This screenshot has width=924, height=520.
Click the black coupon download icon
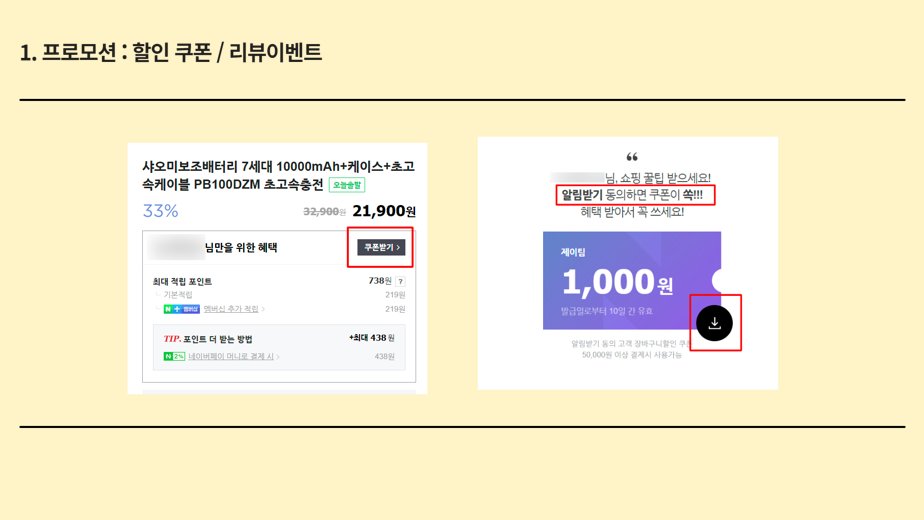(x=714, y=322)
